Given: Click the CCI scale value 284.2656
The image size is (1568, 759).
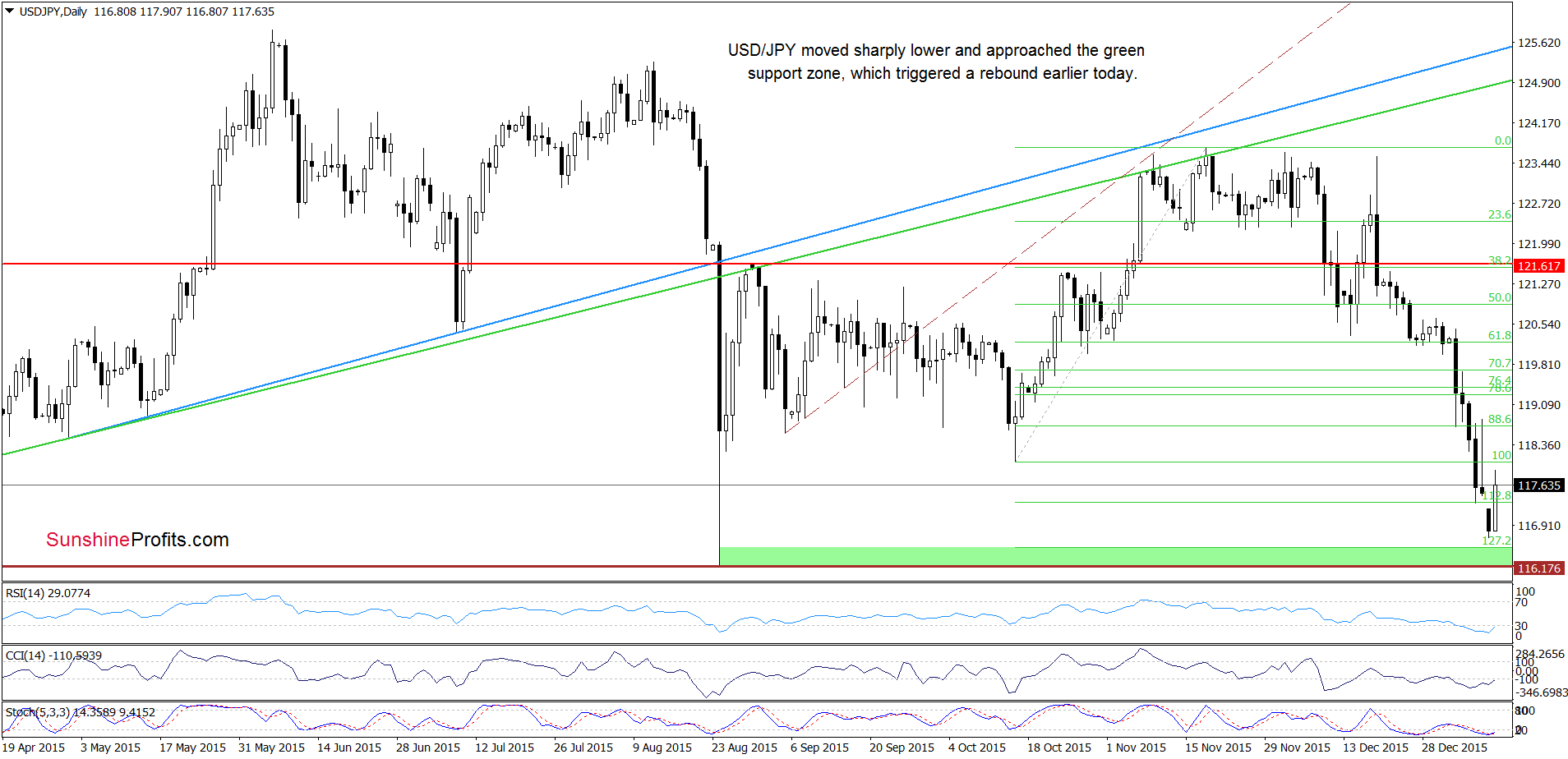Looking at the screenshot, I should [1540, 654].
